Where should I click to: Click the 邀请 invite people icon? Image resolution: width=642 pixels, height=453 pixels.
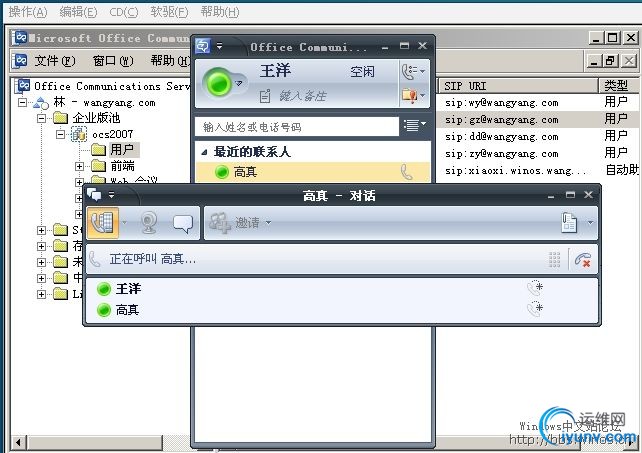point(220,223)
